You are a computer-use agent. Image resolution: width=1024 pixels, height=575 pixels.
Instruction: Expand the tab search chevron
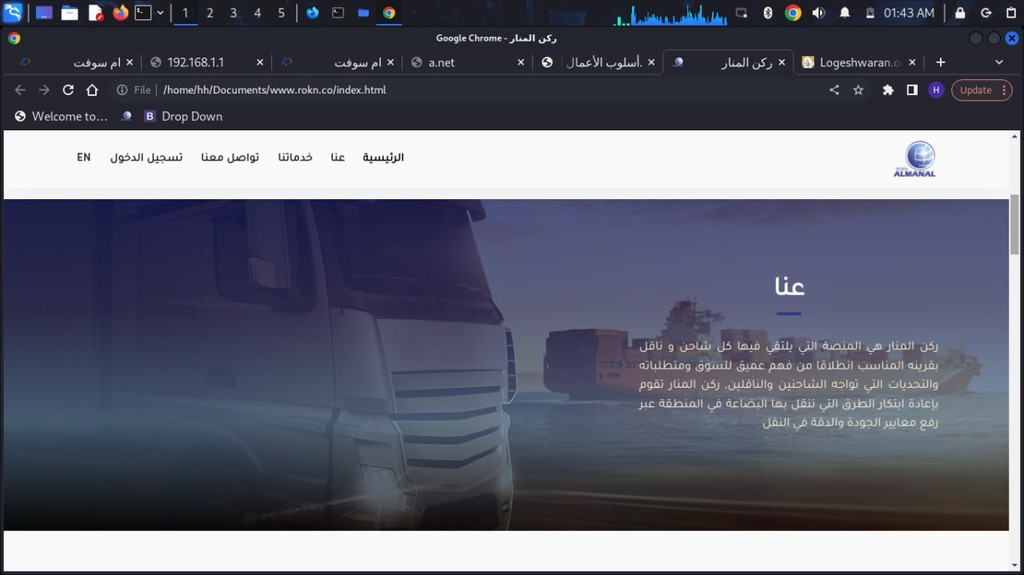999,62
